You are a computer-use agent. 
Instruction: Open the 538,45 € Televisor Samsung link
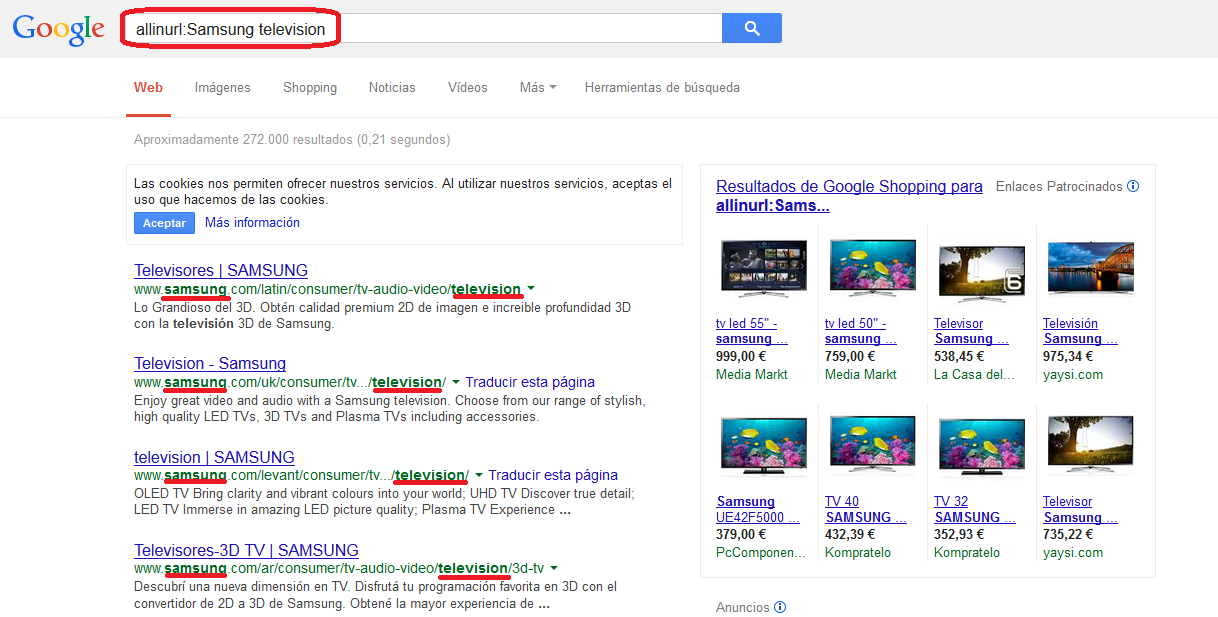tap(970, 331)
